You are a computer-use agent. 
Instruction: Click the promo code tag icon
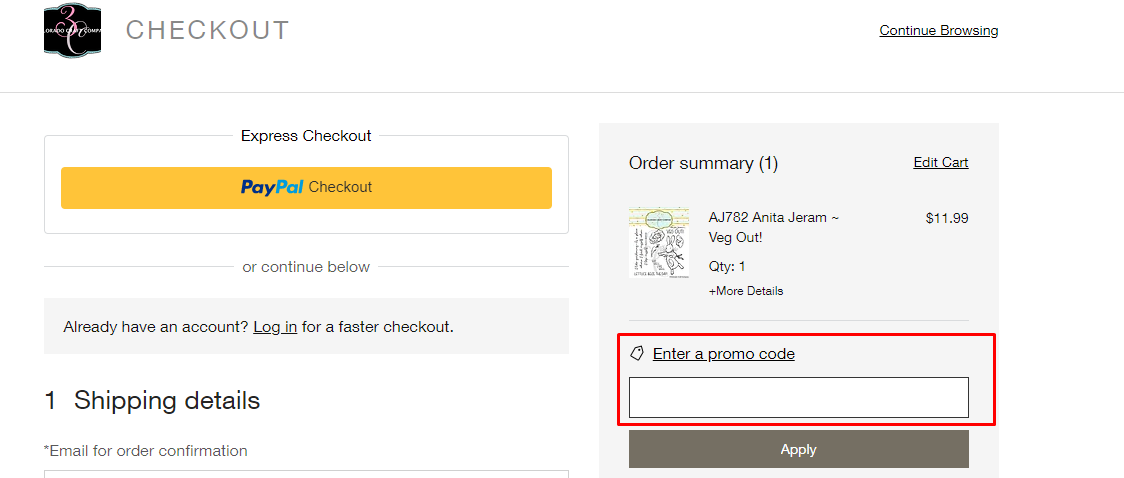(637, 353)
